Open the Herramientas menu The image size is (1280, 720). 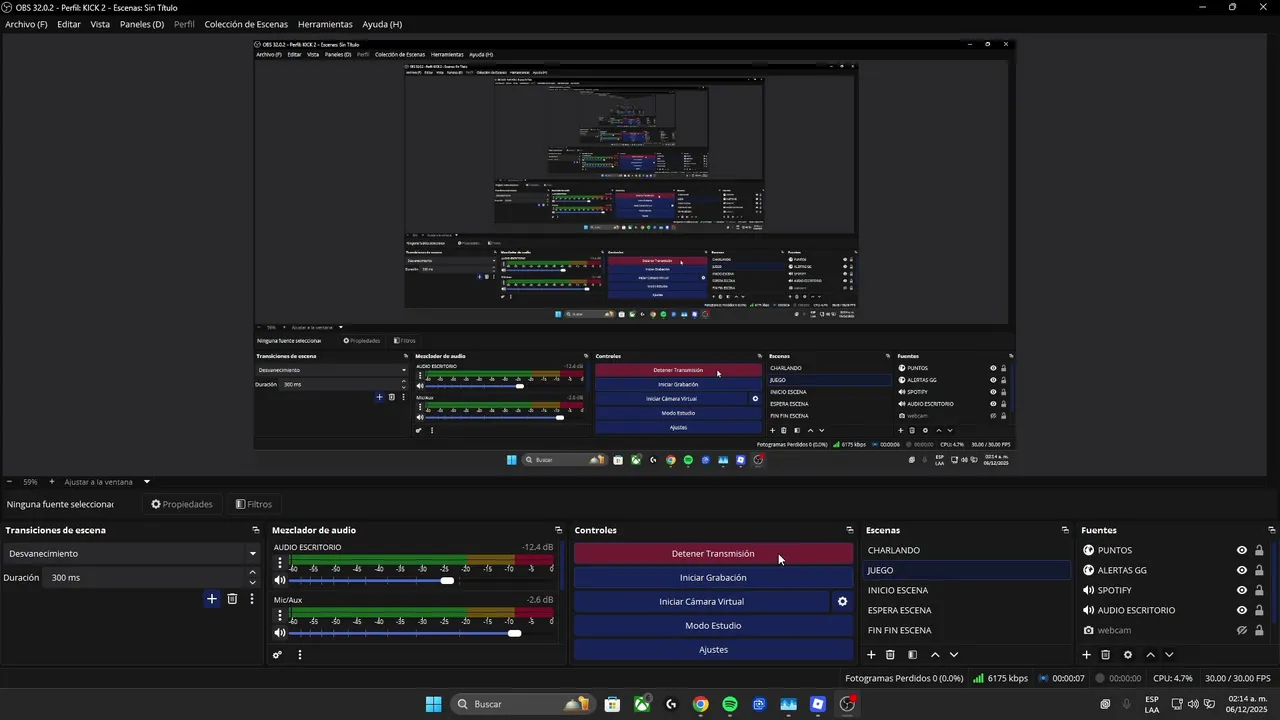pyautogui.click(x=325, y=24)
